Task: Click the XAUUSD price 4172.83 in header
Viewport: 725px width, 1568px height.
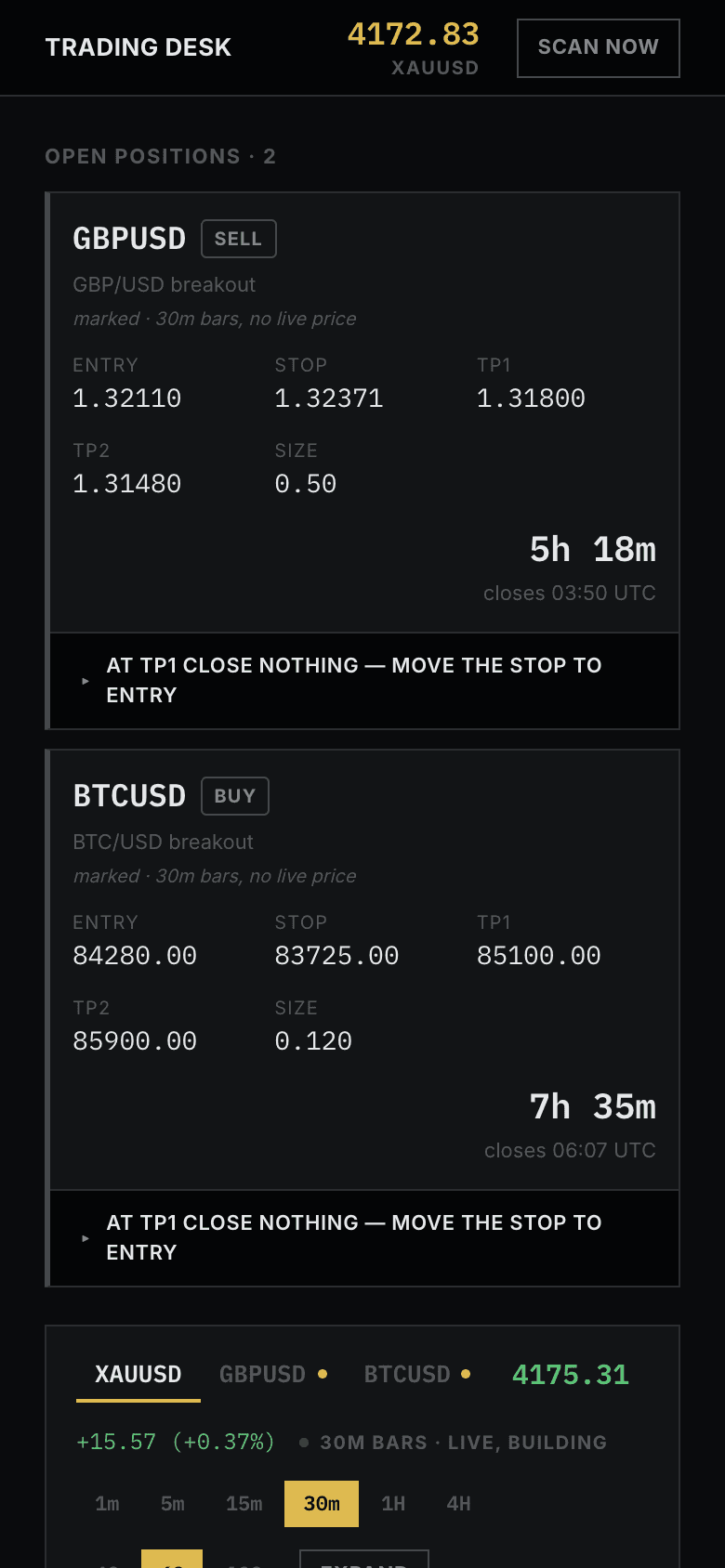Action: pos(414,34)
